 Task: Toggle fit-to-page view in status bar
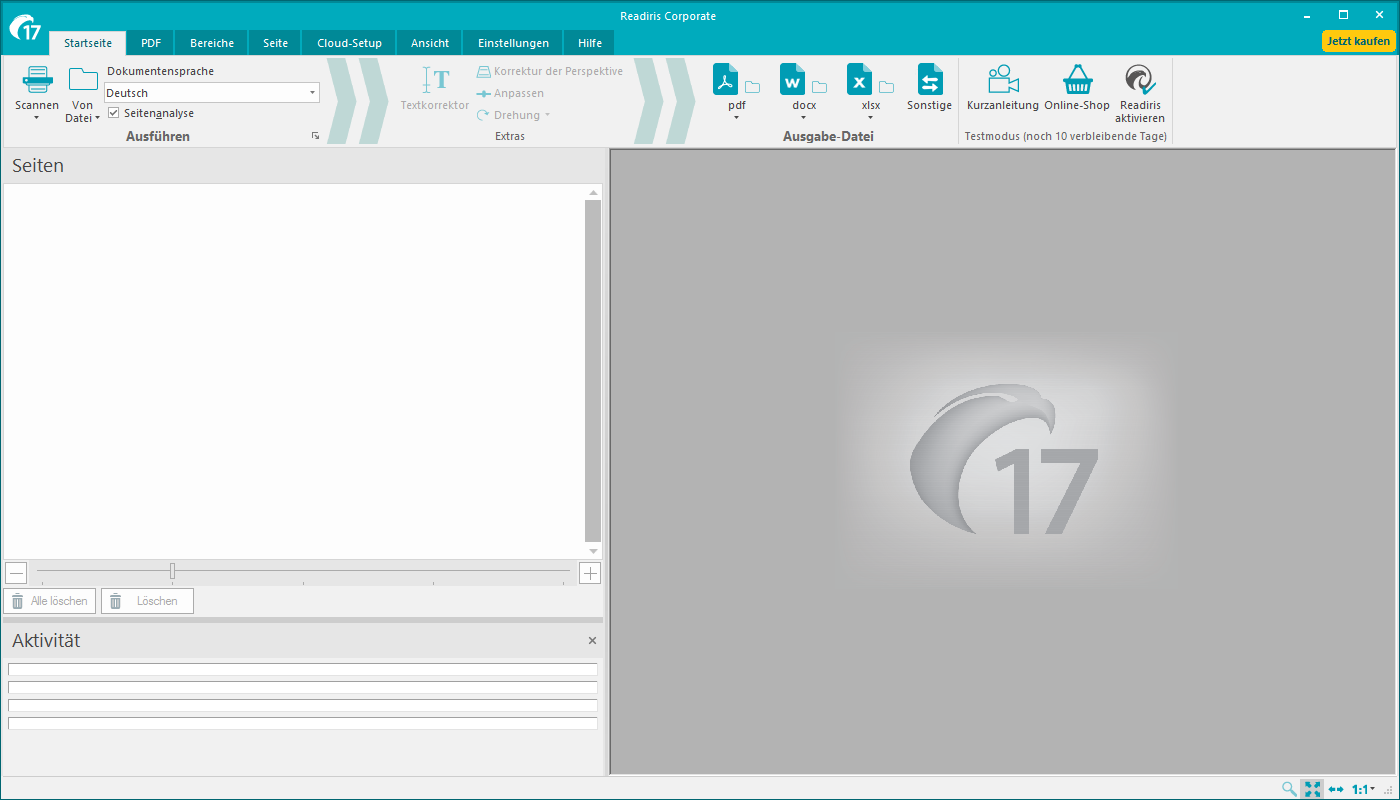[1313, 789]
